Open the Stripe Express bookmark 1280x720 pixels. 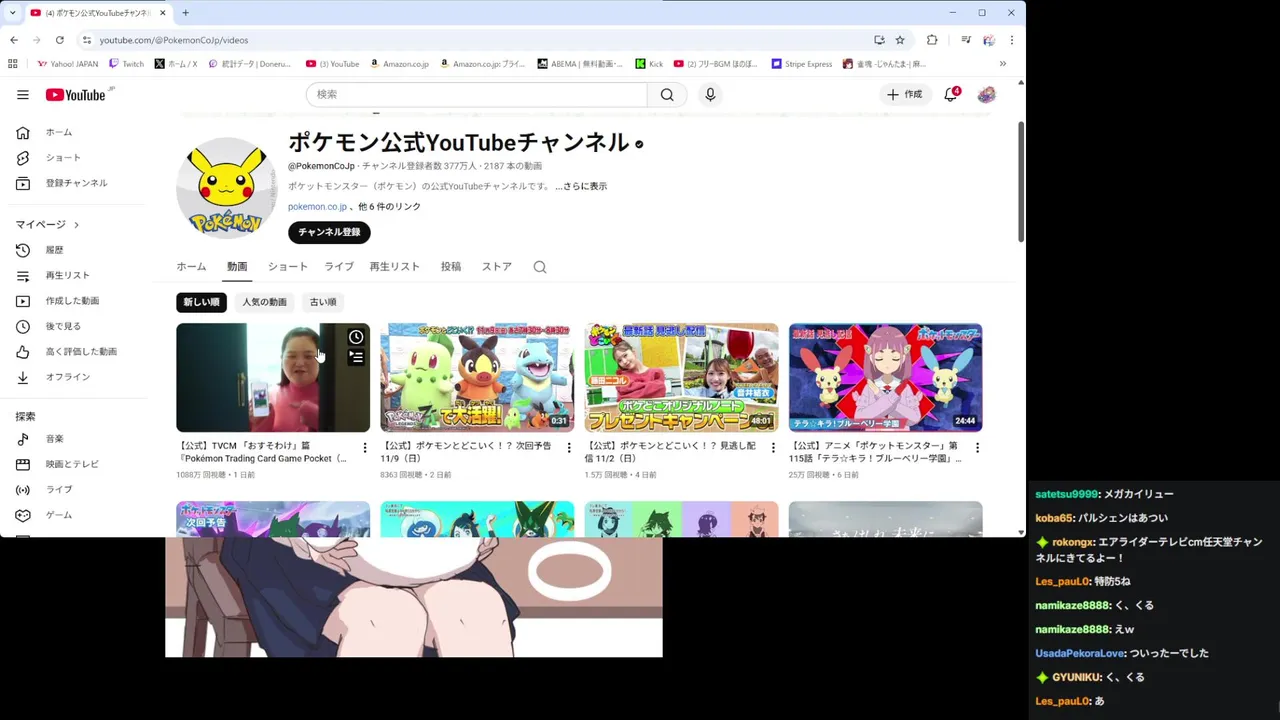coord(802,64)
